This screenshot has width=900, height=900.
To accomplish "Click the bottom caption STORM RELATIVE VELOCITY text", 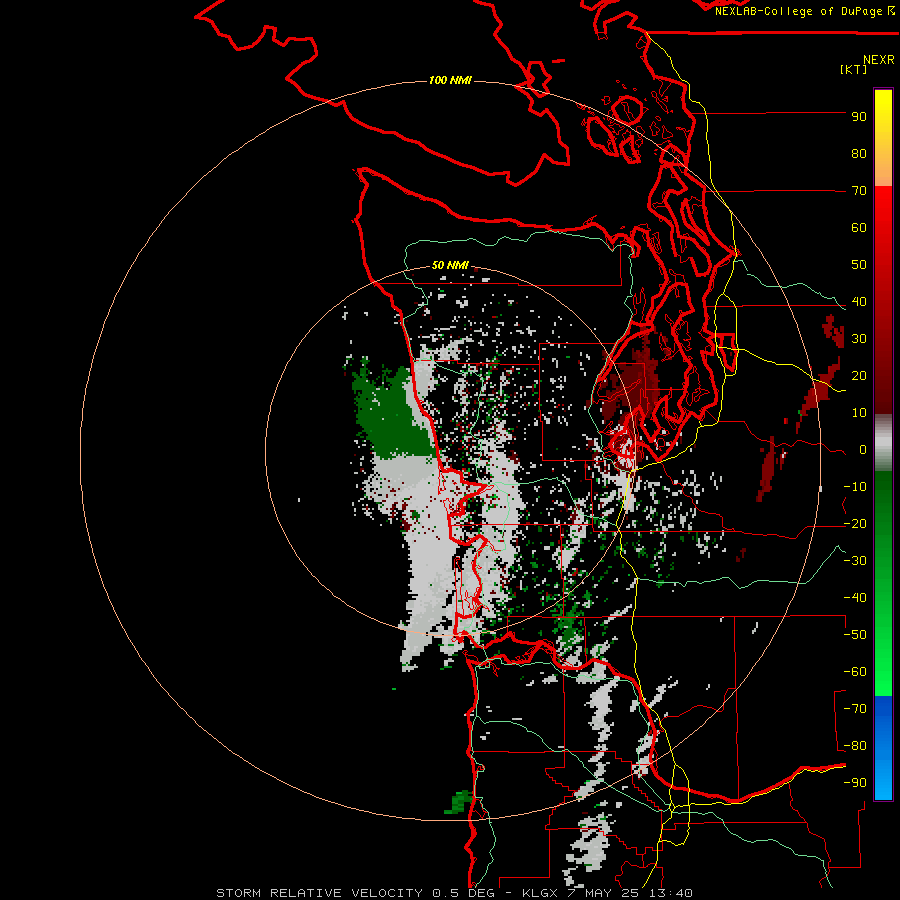I will 320,893.
